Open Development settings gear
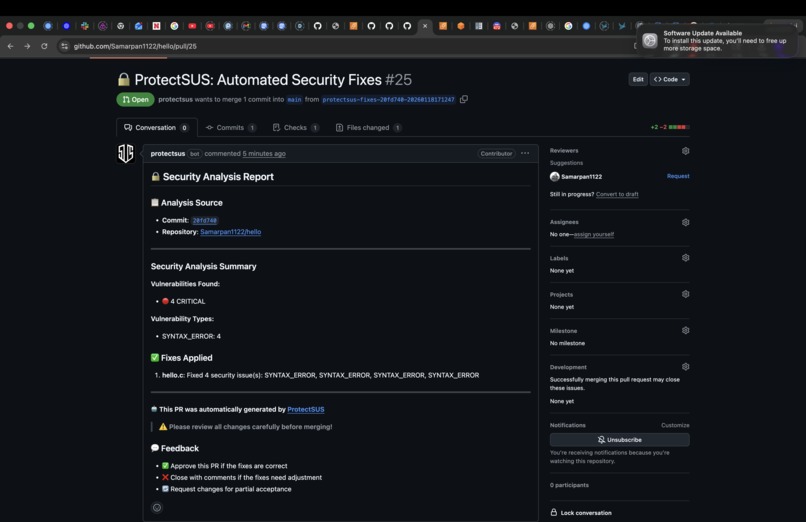806x522 pixels. pos(685,367)
